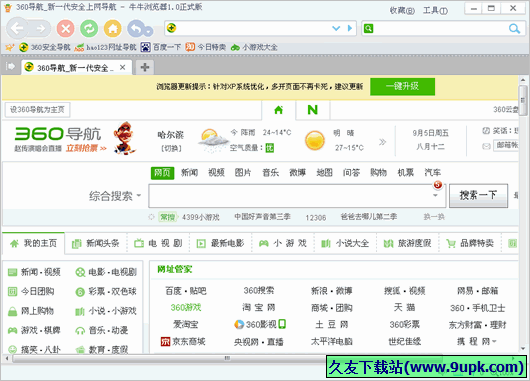Click the green 一键升级 button
The image size is (530, 381).
(x=402, y=87)
